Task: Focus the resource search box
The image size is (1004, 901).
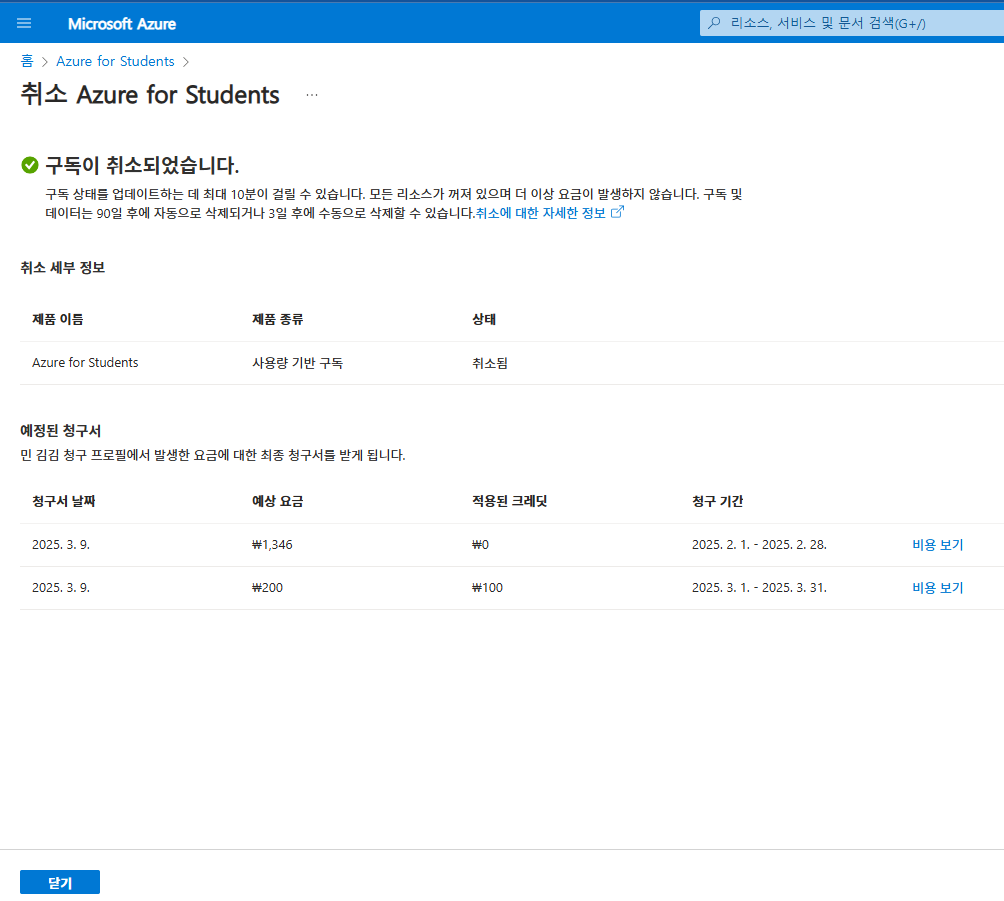Action: [x=852, y=24]
